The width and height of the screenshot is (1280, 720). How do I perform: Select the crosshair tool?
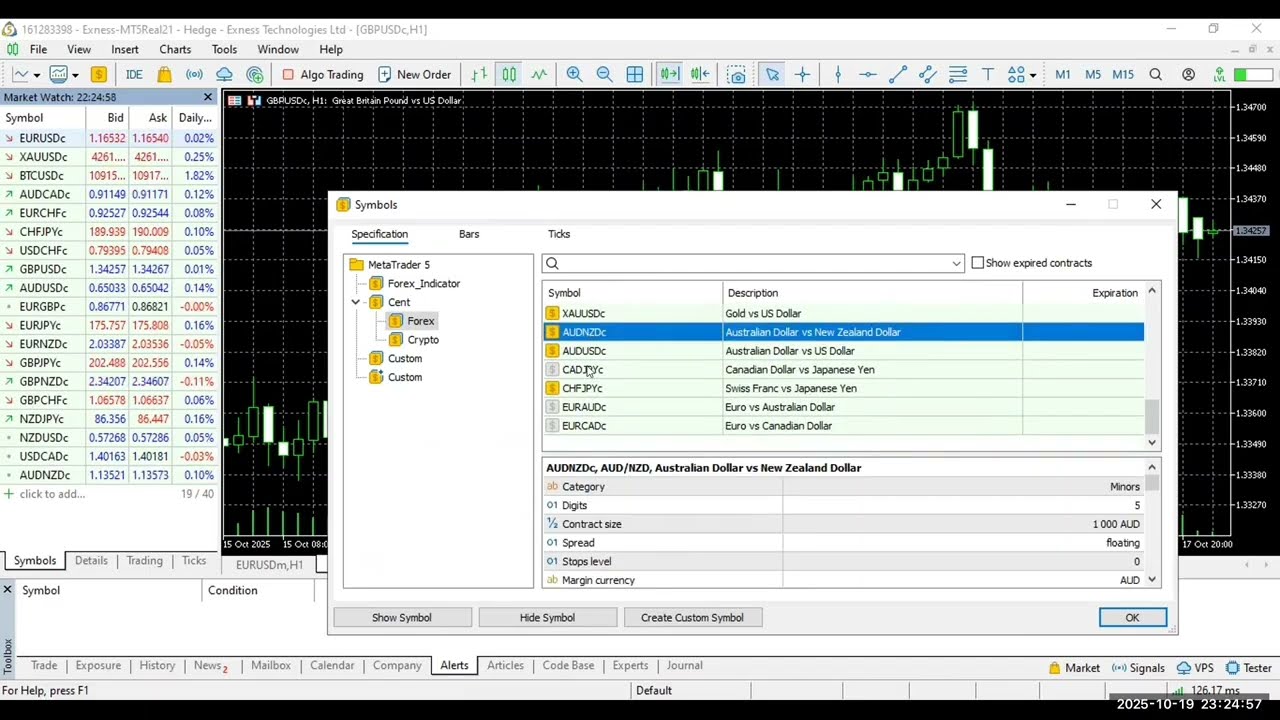click(802, 75)
